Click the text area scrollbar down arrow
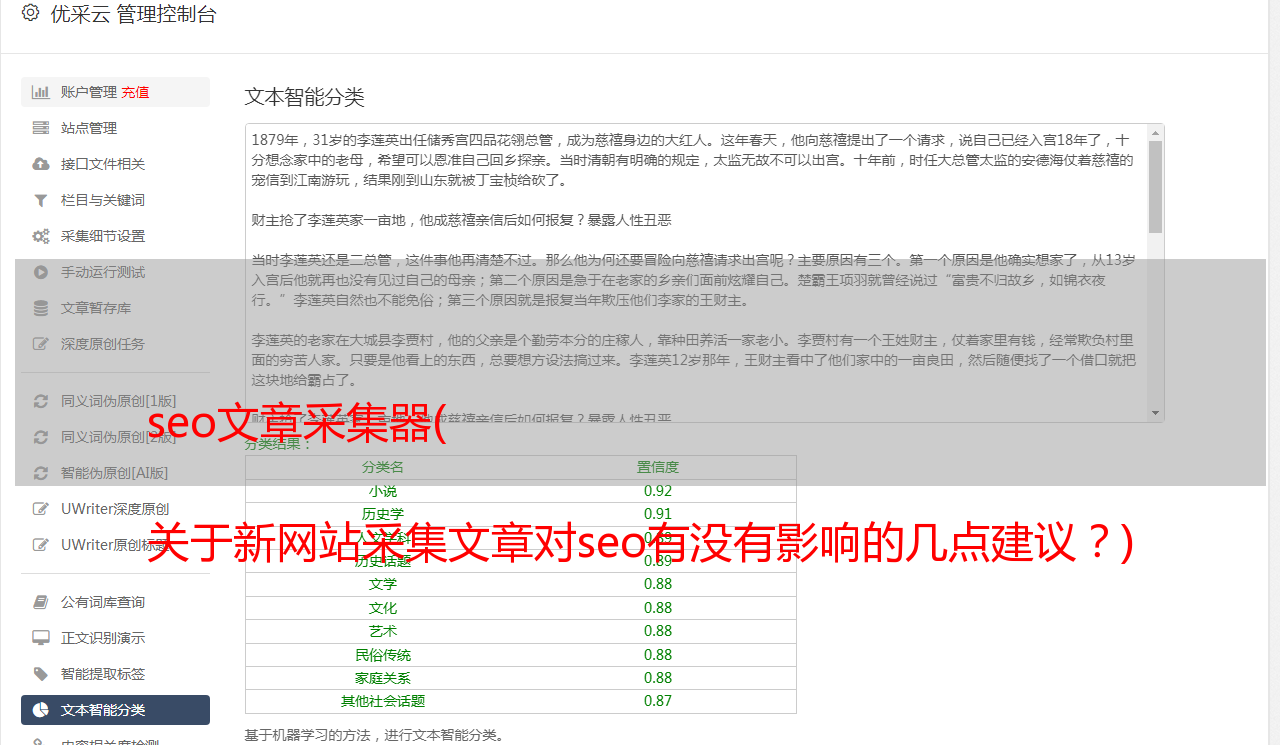 [x=1156, y=413]
